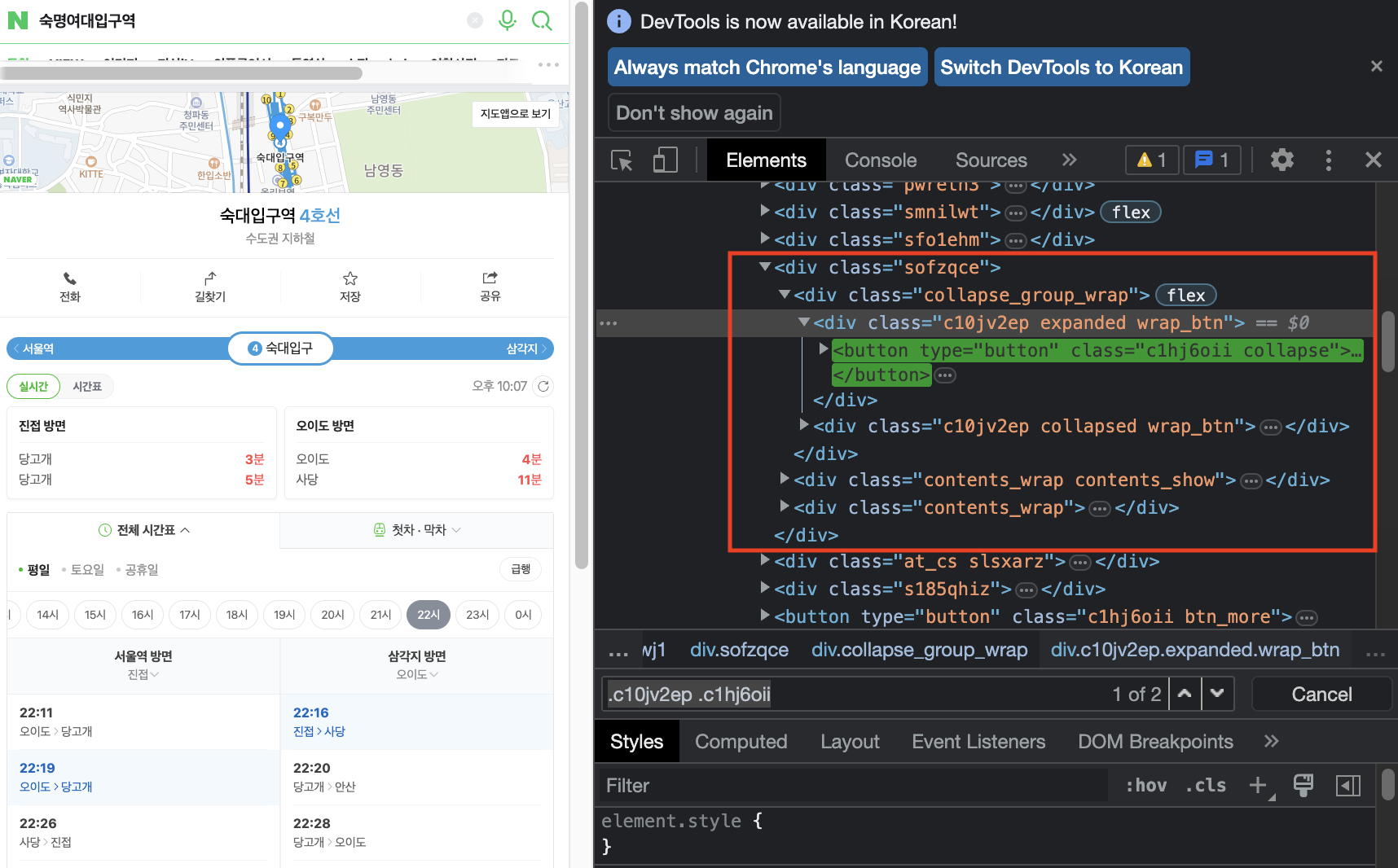The height and width of the screenshot is (868, 1398).
Task: Switch to the Console tab
Action: point(881,160)
